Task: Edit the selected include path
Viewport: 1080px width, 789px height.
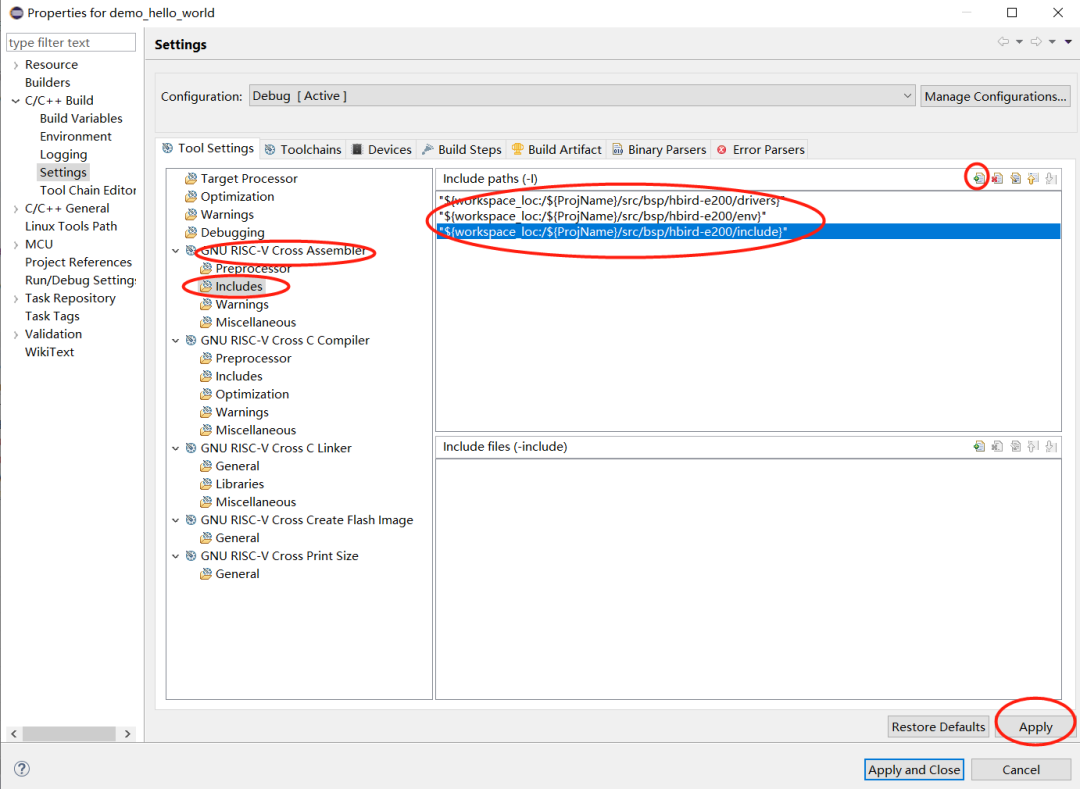Action: coord(1015,178)
